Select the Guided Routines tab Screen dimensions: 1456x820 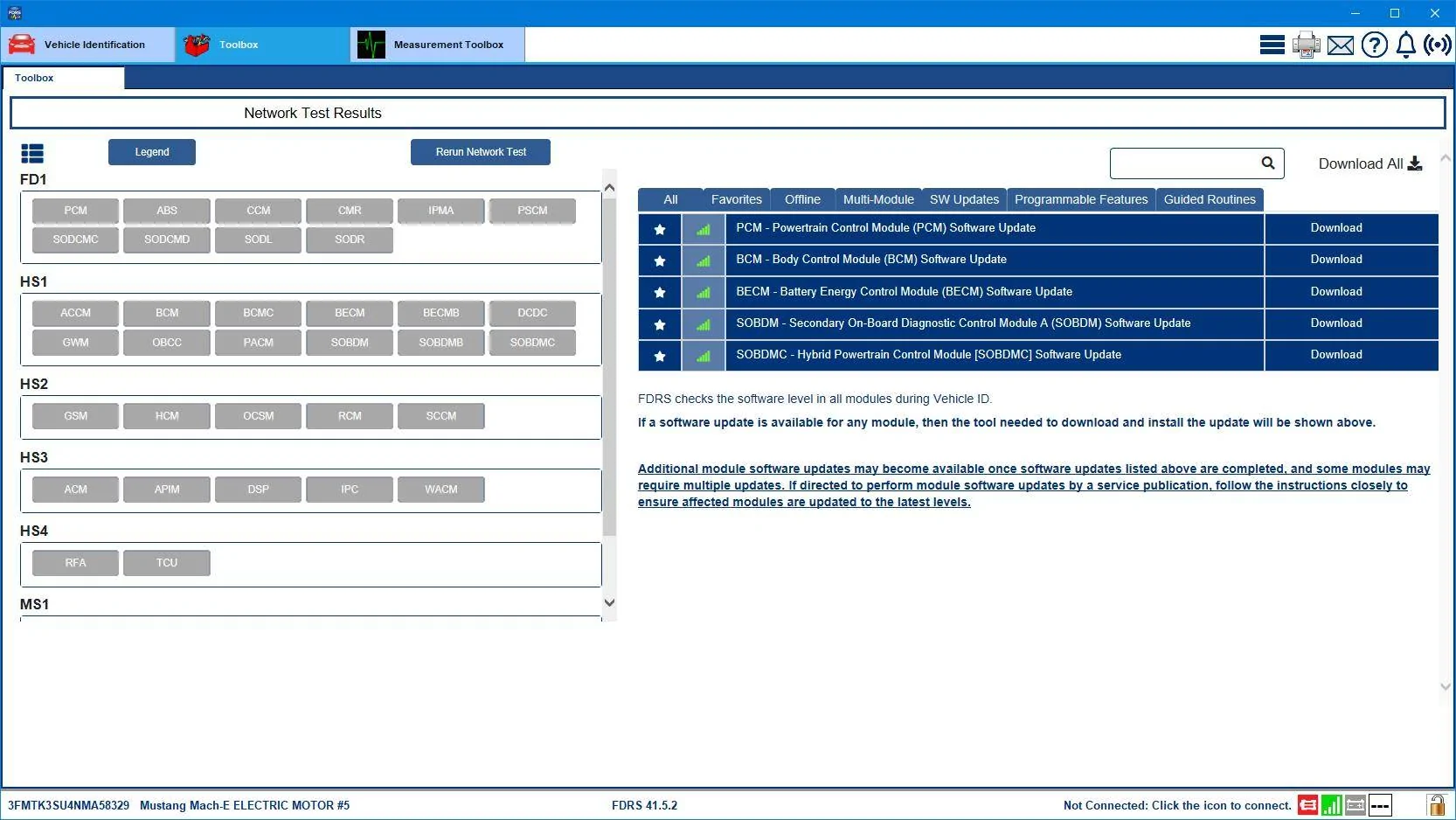(1210, 199)
